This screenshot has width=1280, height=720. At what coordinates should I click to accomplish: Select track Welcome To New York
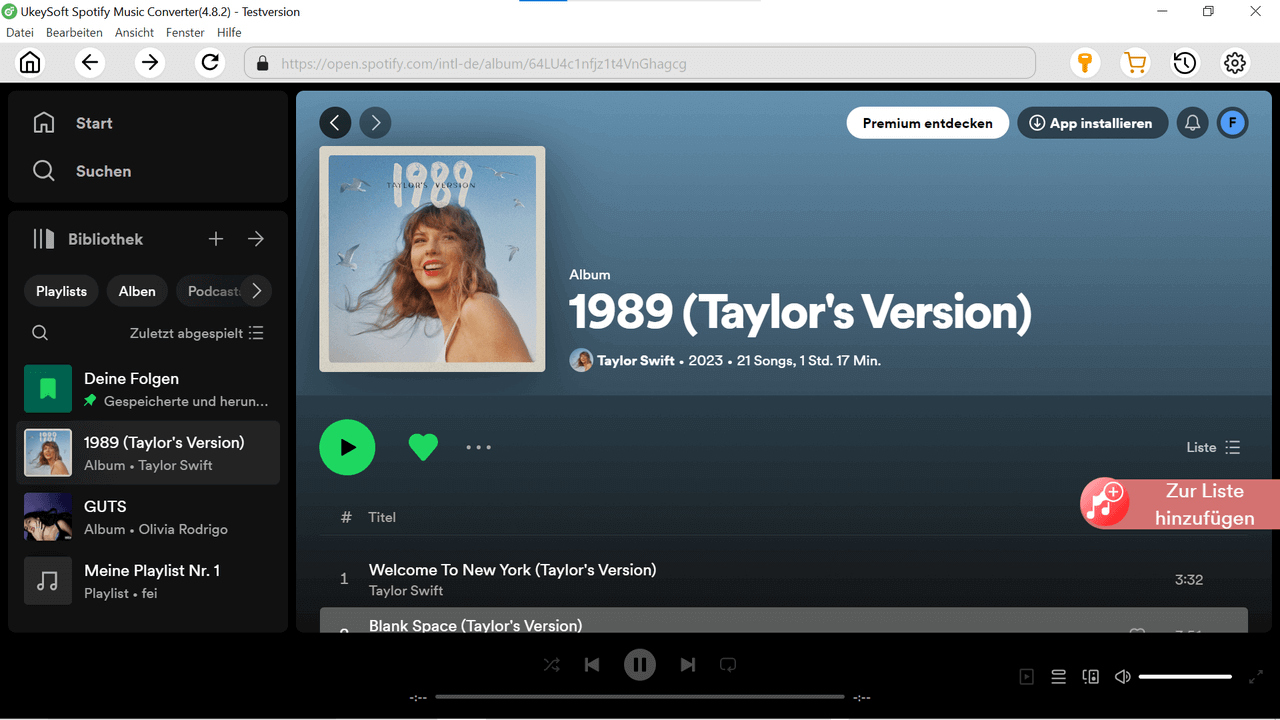coord(784,579)
